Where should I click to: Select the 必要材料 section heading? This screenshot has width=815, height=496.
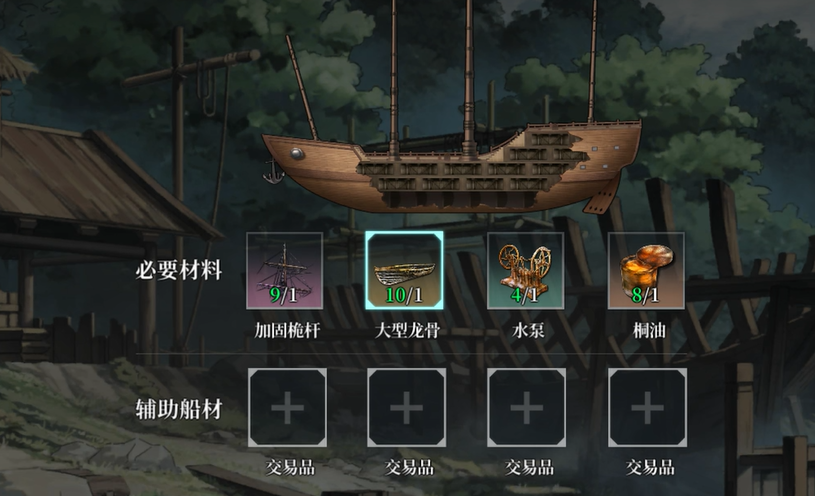[179, 270]
